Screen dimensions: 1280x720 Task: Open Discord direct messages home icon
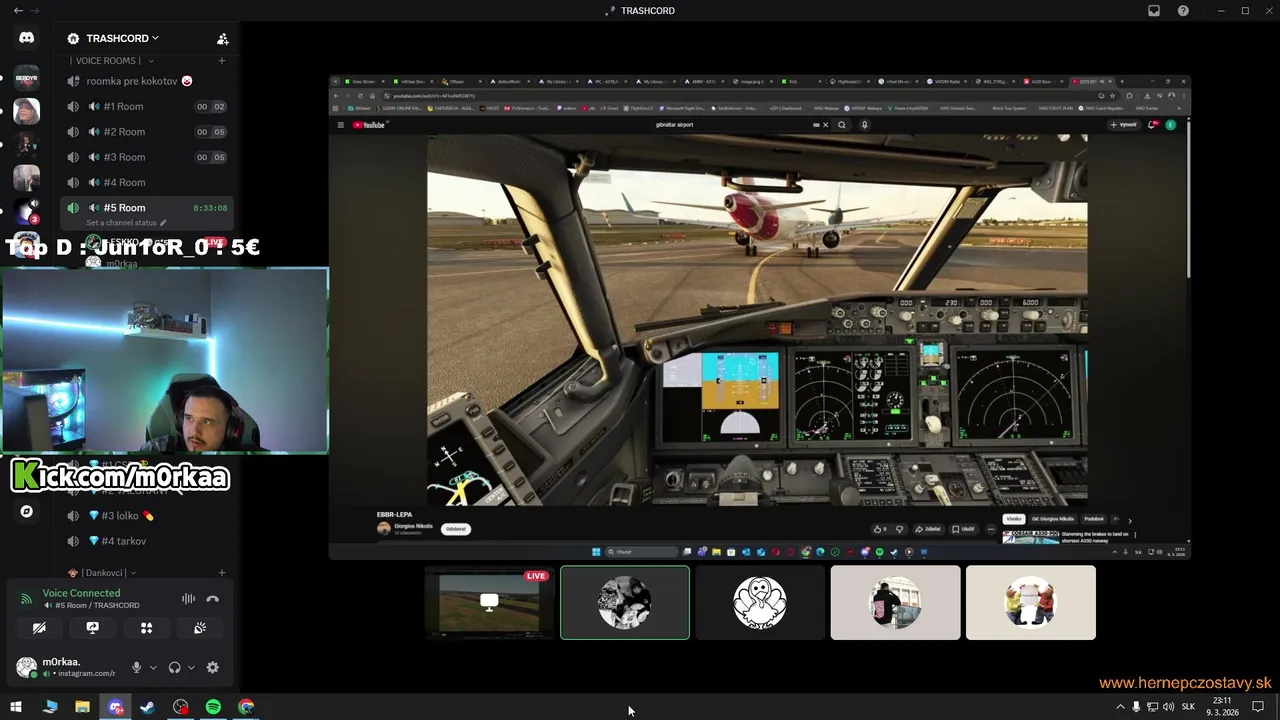pyautogui.click(x=26, y=38)
